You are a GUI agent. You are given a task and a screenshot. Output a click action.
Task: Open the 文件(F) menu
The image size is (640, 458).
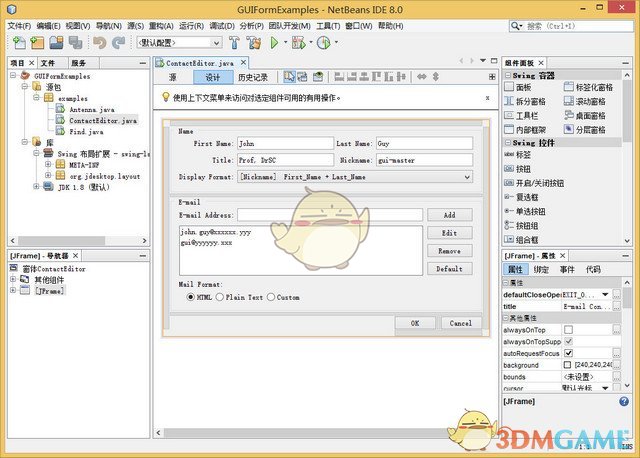tap(19, 26)
